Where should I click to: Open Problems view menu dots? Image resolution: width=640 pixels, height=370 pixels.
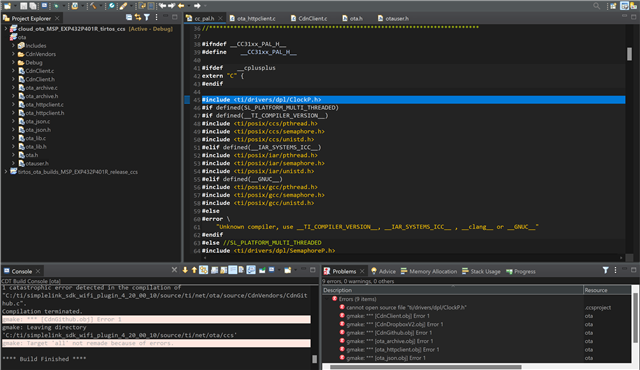615,270
